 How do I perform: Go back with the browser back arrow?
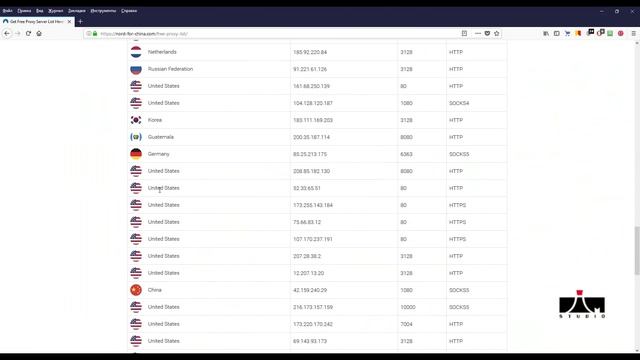[7, 33]
